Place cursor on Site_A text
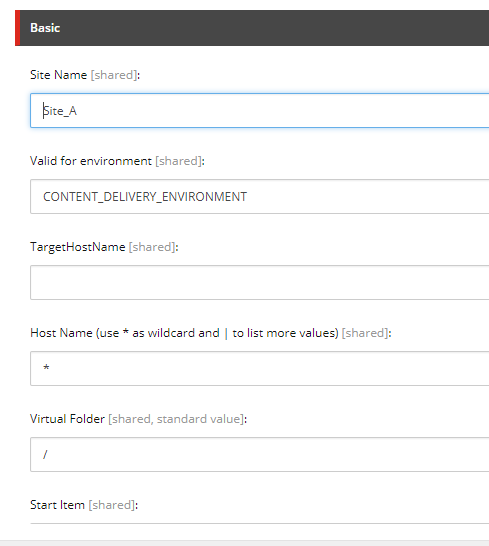This screenshot has height=546, width=489. coord(60,111)
